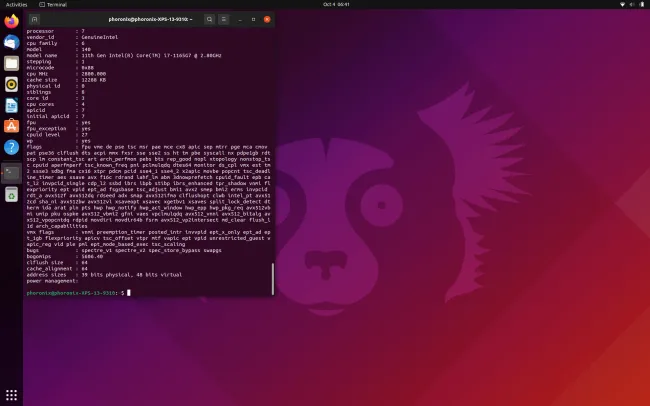
Task: Show Applications grid
Action: pyautogui.click(x=11, y=395)
